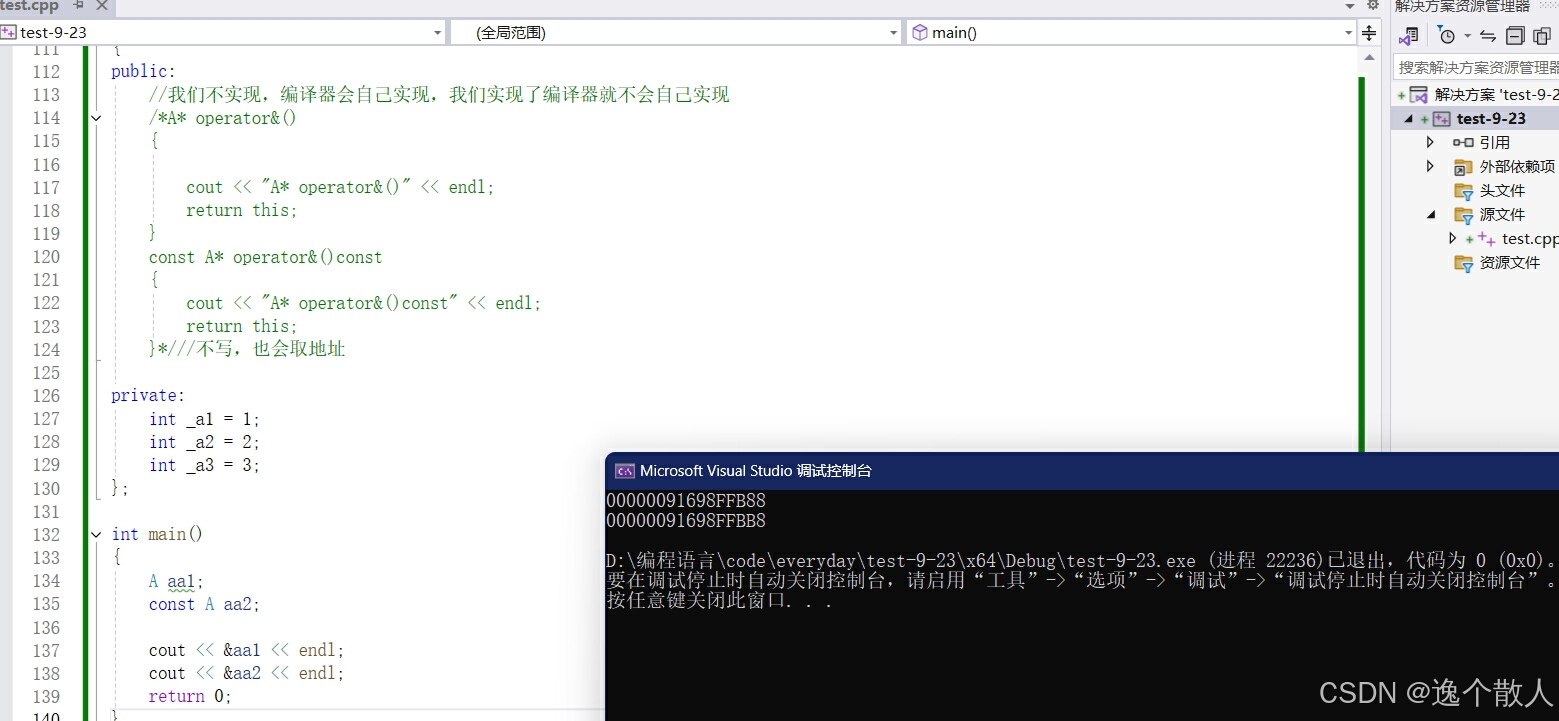Focus the 搜索解决方案资源管理器 search box
The height and width of the screenshot is (721, 1559).
click(1476, 67)
